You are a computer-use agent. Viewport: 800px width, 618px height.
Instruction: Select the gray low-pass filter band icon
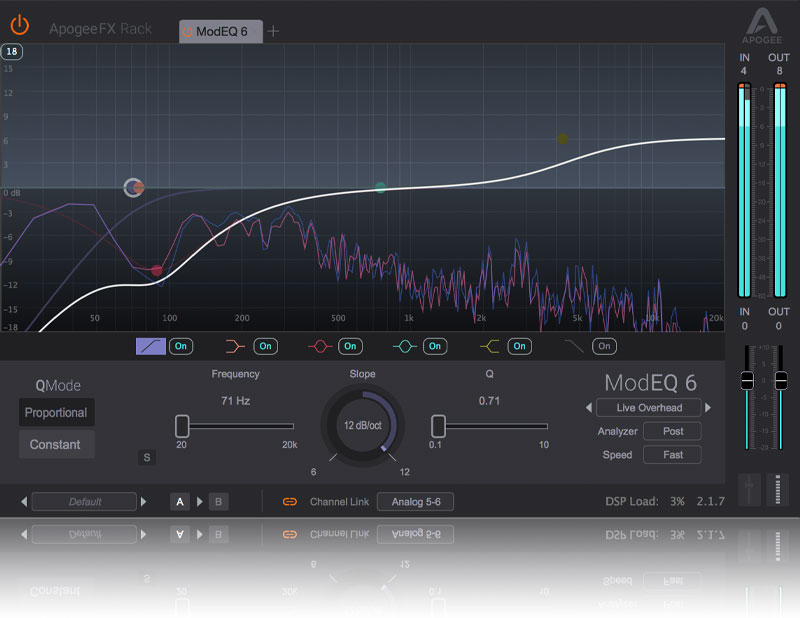[x=574, y=346]
